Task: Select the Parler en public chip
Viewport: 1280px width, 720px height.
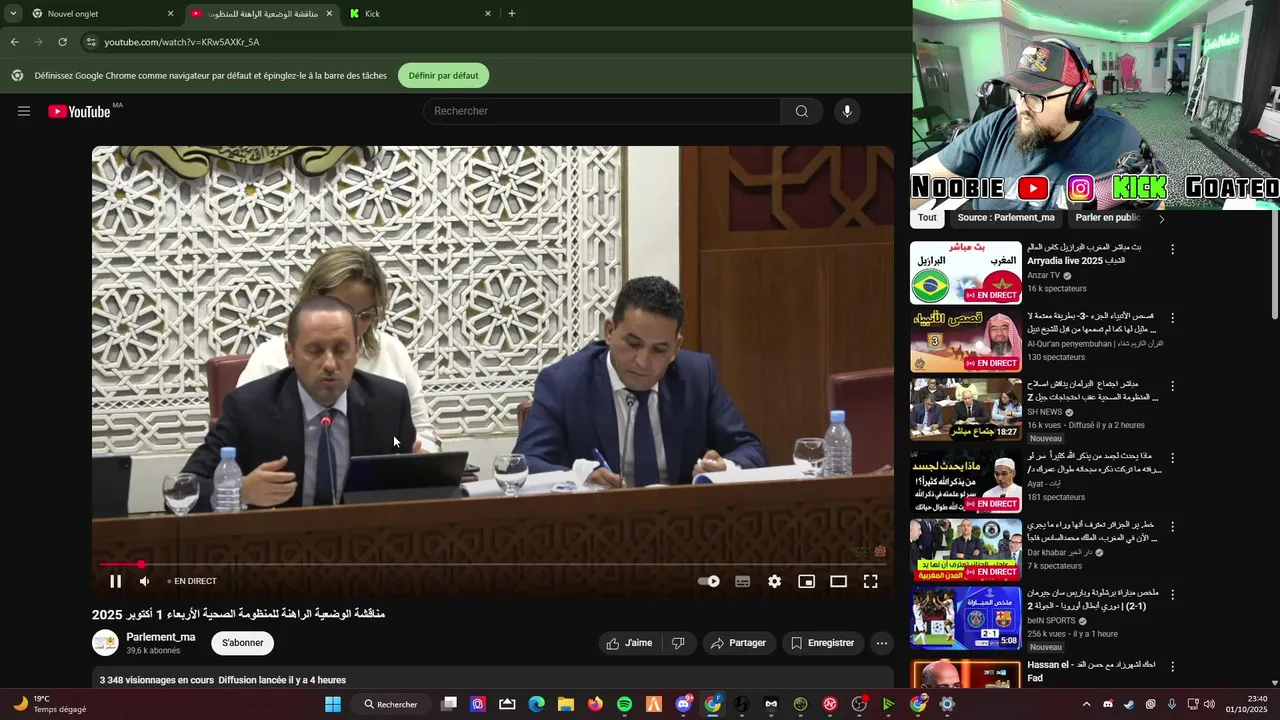Action: coord(1108,217)
